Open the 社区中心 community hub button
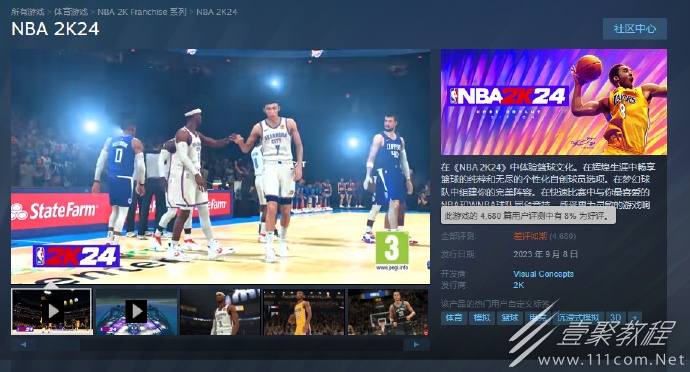690x372 pixels. pos(635,29)
